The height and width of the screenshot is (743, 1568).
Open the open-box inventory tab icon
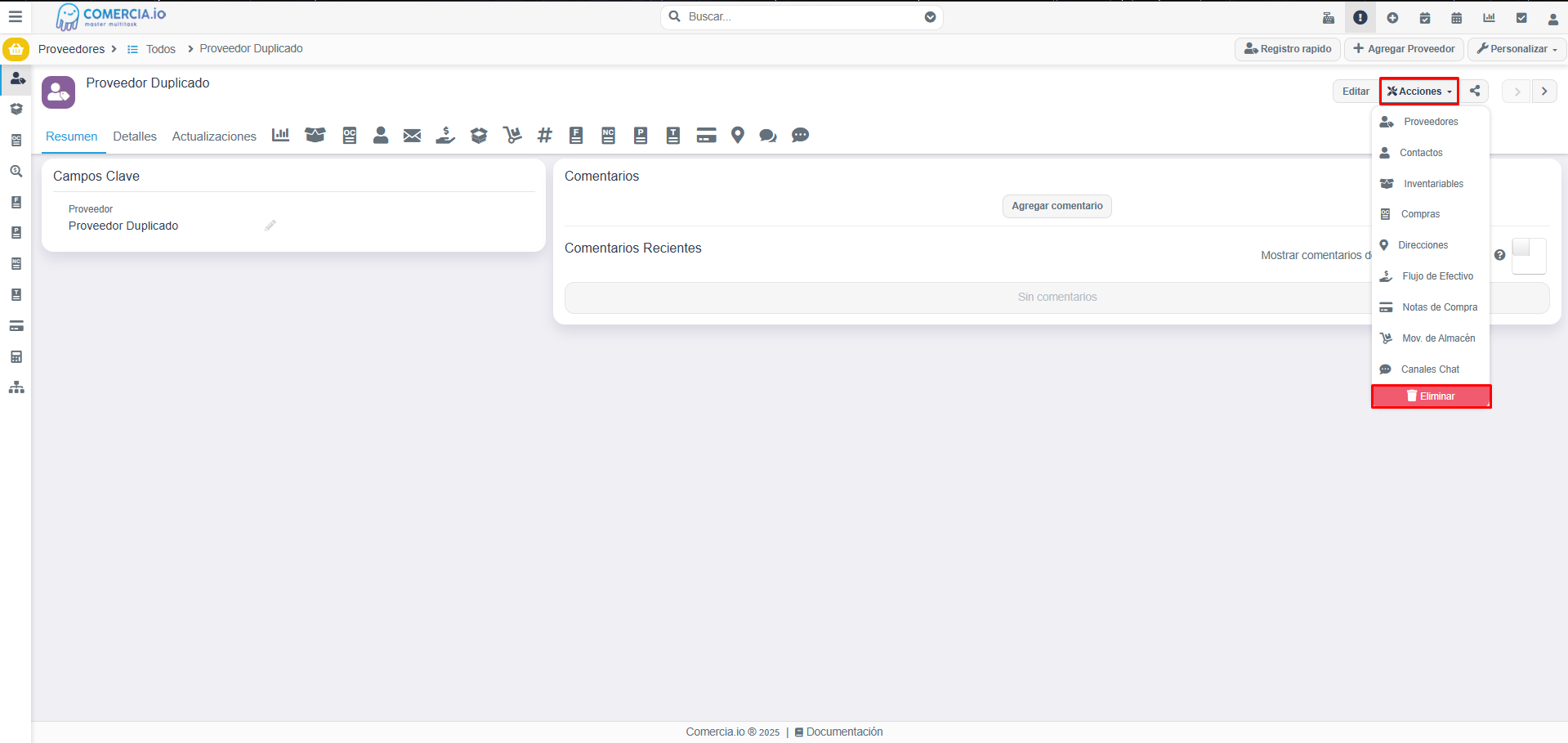click(315, 135)
